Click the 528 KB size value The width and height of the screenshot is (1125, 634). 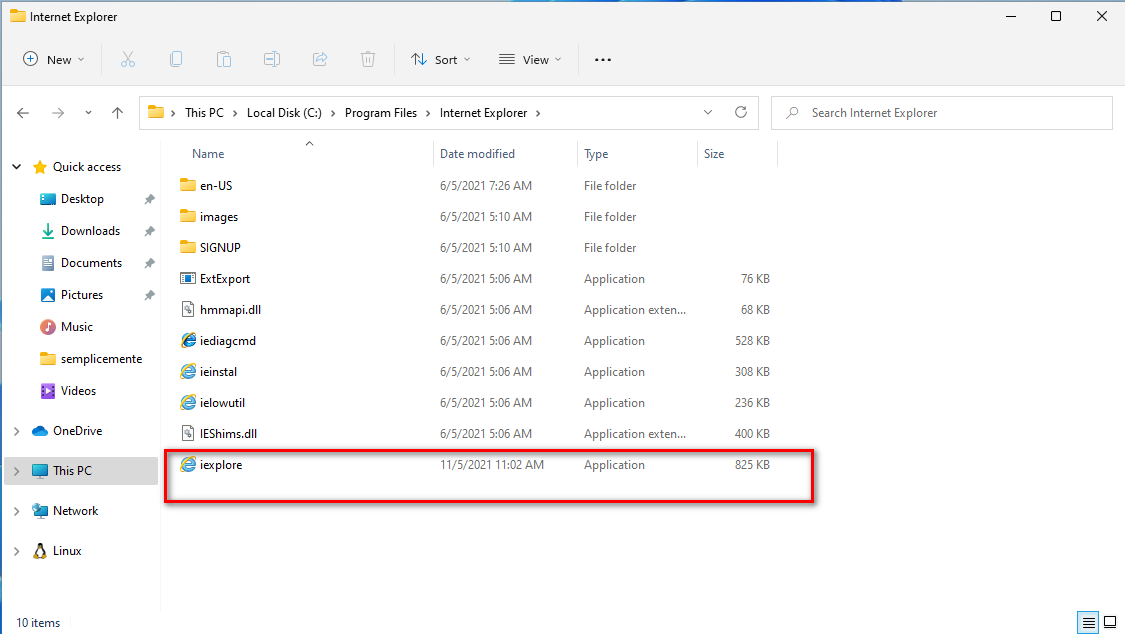752,341
